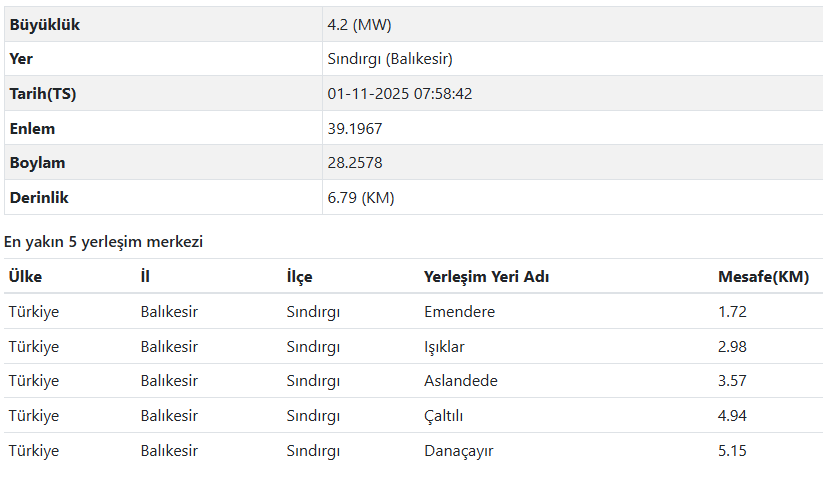Image resolution: width=823 pixels, height=483 pixels.
Task: Click the 'En yakın 5 yerleşim merkezi' heading
Action: click(x=104, y=242)
